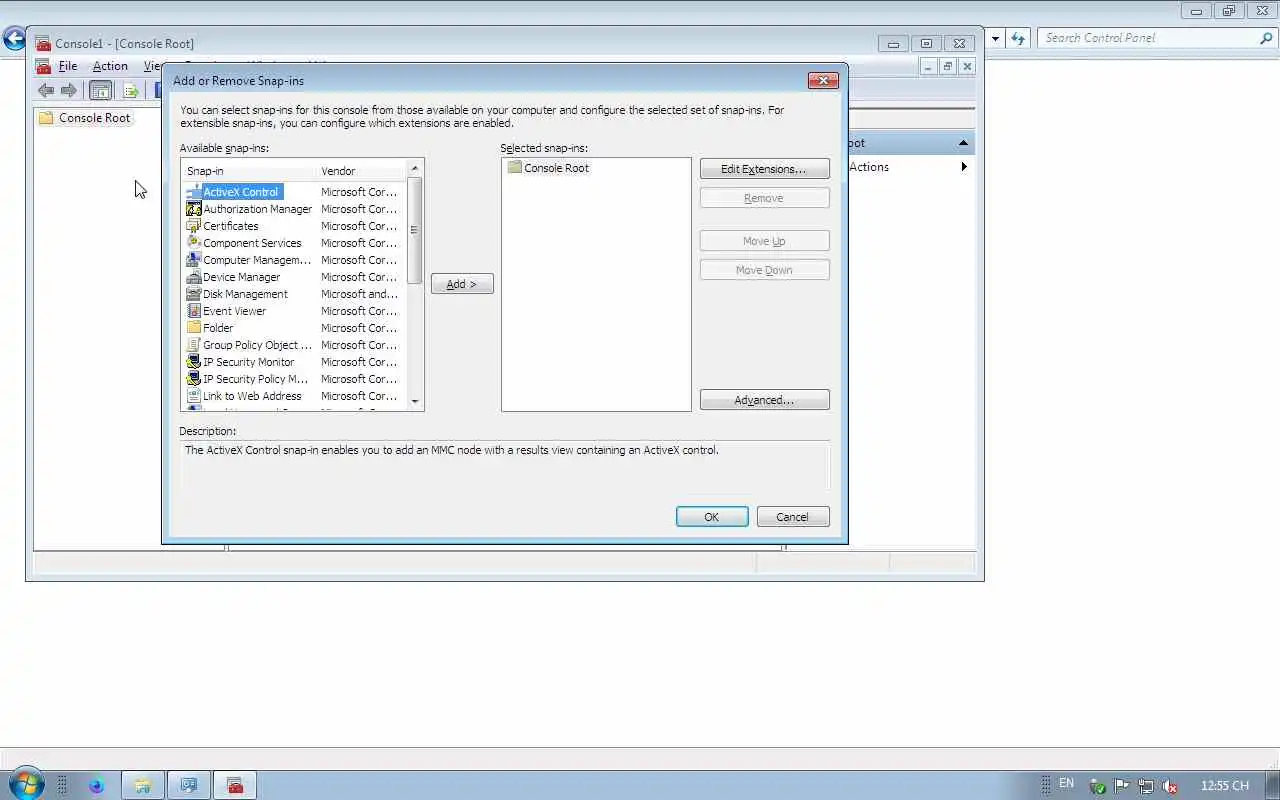Open the Windows Explorer taskbar icon
Image resolution: width=1280 pixels, height=800 pixels.
tap(143, 785)
